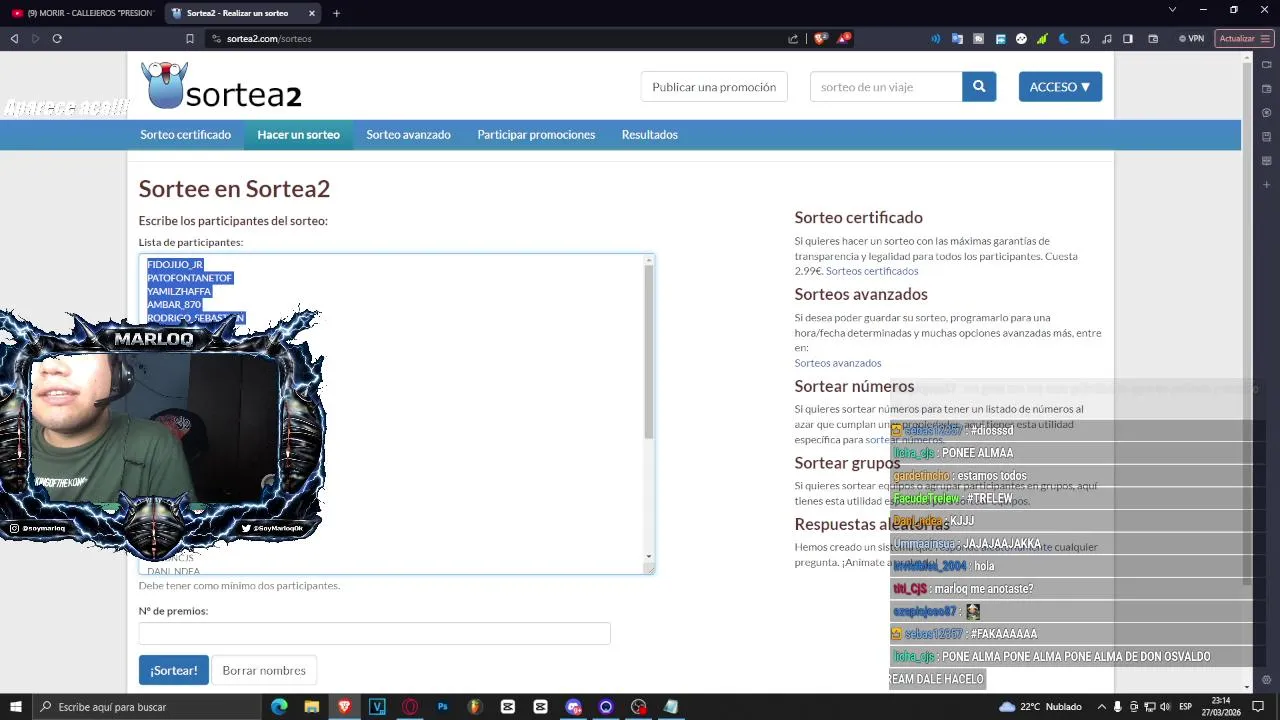
Task: Click the YAMILZHAFFA participant line
Action: point(179,291)
